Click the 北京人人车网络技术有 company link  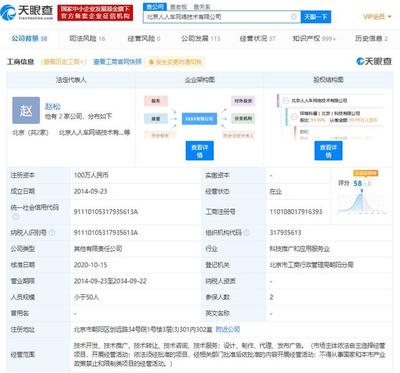tap(94, 133)
